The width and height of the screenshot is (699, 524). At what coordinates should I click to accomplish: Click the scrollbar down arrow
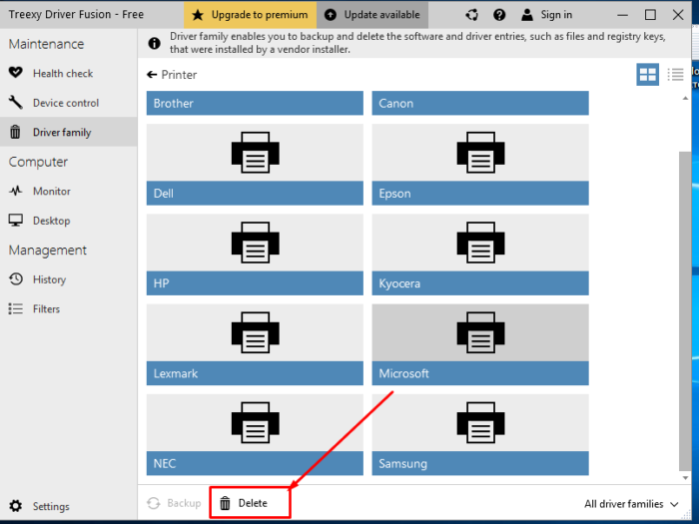tap(685, 478)
